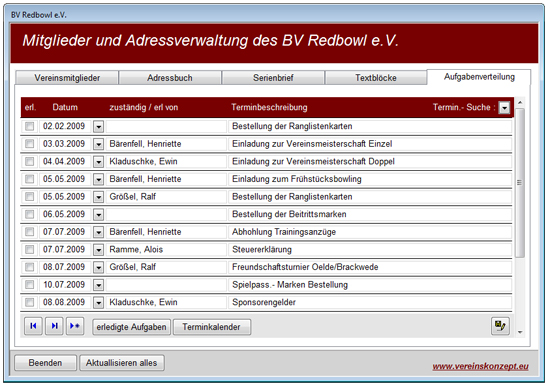Tick checkbox for Freundschaftsturnier Oelde/Brackwede
Viewport: 550px width, 388px height.
pyautogui.click(x=30, y=267)
